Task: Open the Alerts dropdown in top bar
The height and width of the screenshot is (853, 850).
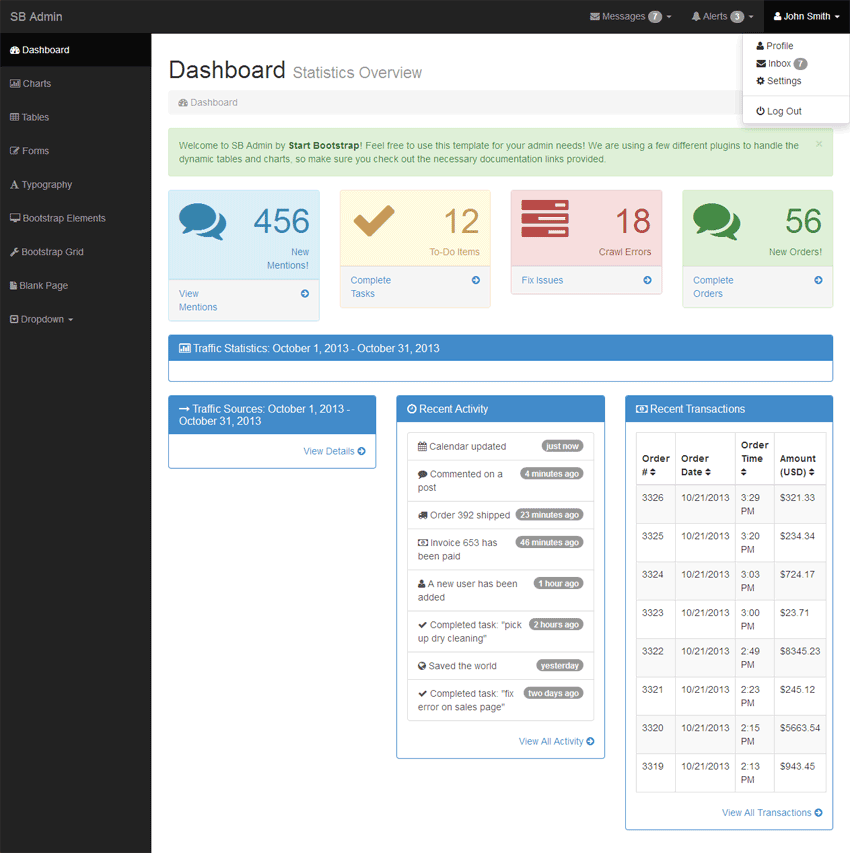Action: 722,17
